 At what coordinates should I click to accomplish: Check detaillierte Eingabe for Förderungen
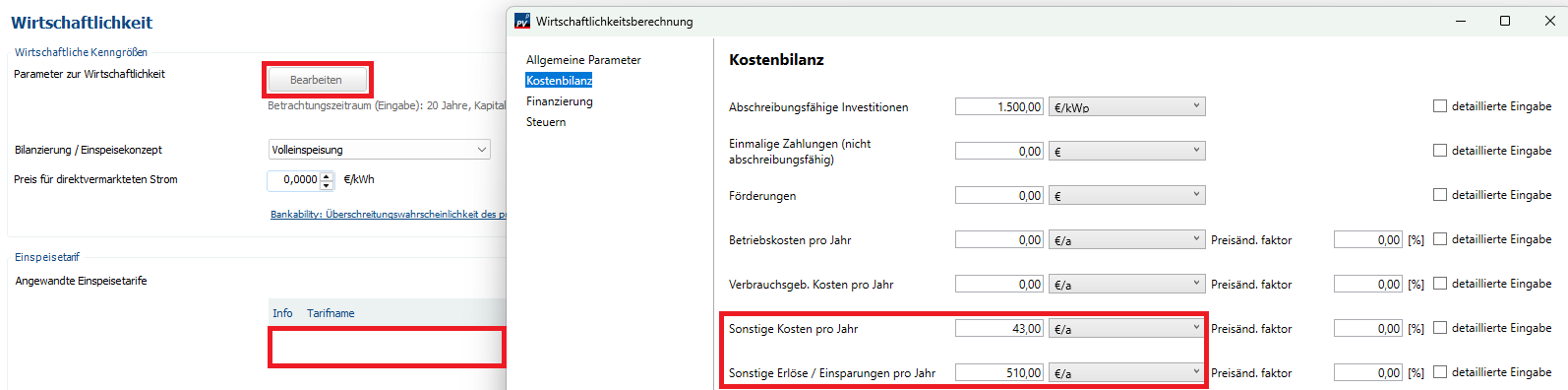[1440, 195]
